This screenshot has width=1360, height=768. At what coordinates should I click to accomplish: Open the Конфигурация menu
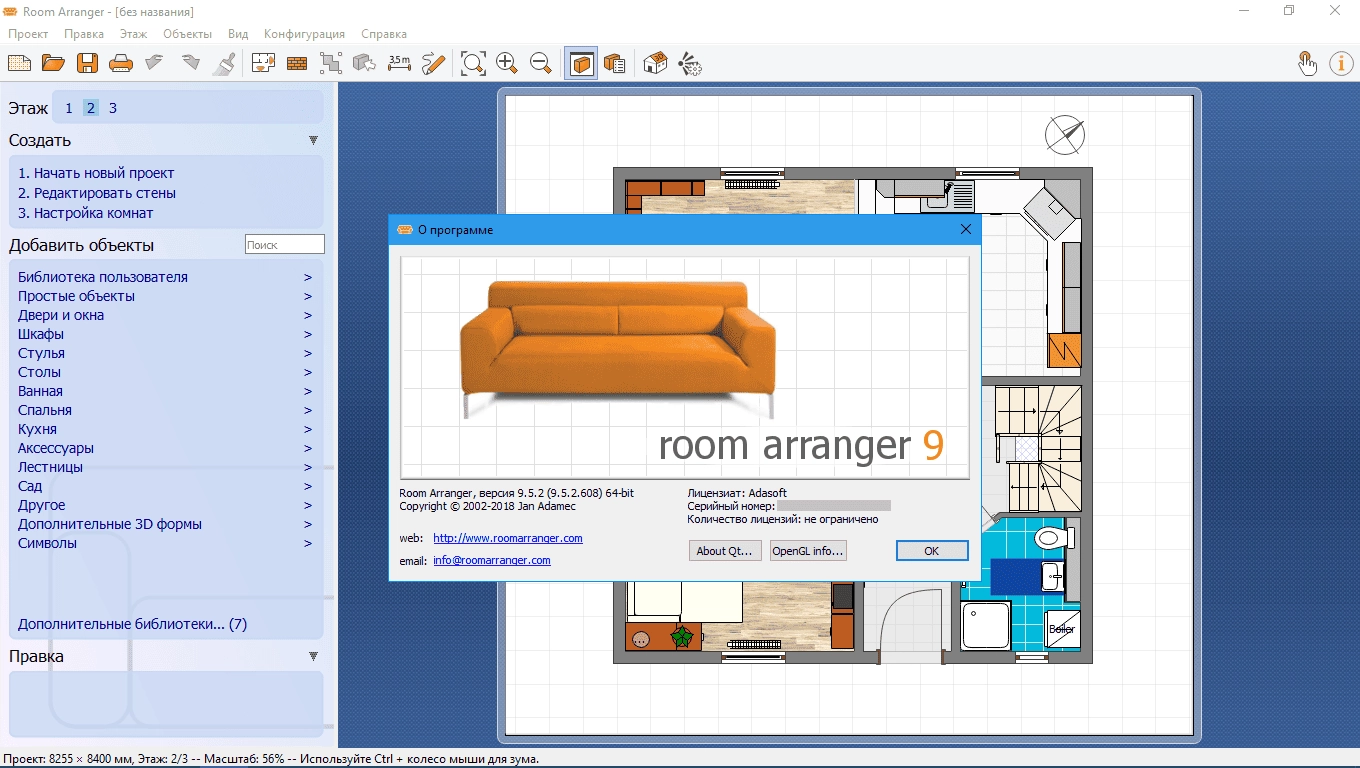(x=304, y=34)
